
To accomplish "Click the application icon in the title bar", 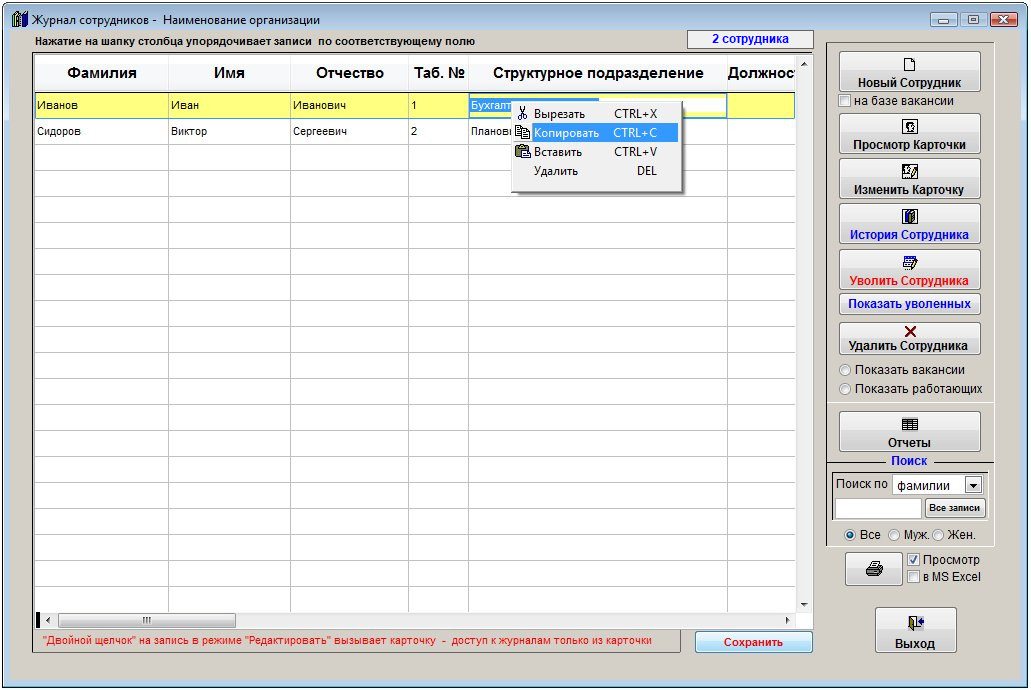I will point(20,19).
